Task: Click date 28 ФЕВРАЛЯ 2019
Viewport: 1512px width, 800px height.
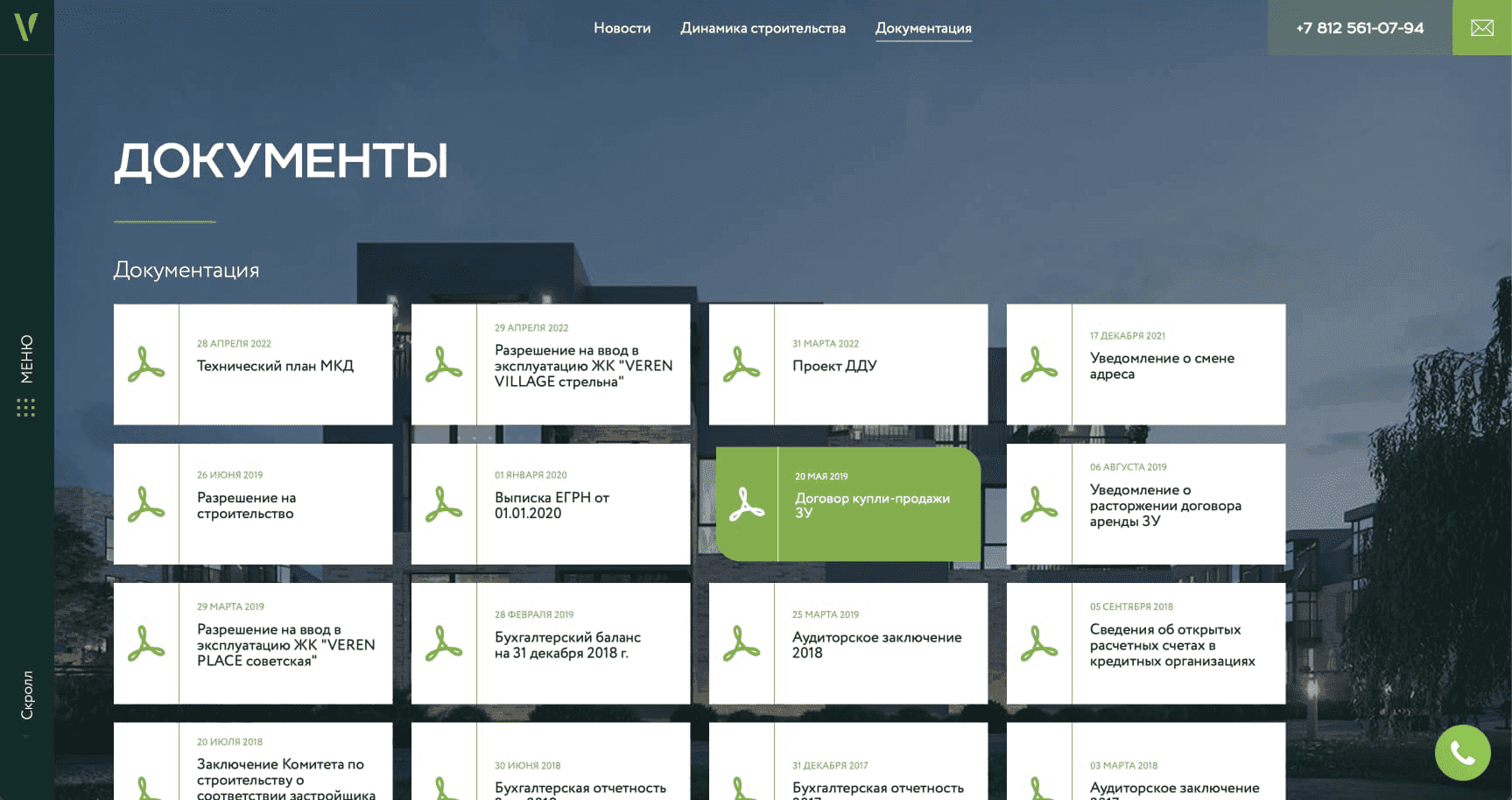Action: coord(534,614)
